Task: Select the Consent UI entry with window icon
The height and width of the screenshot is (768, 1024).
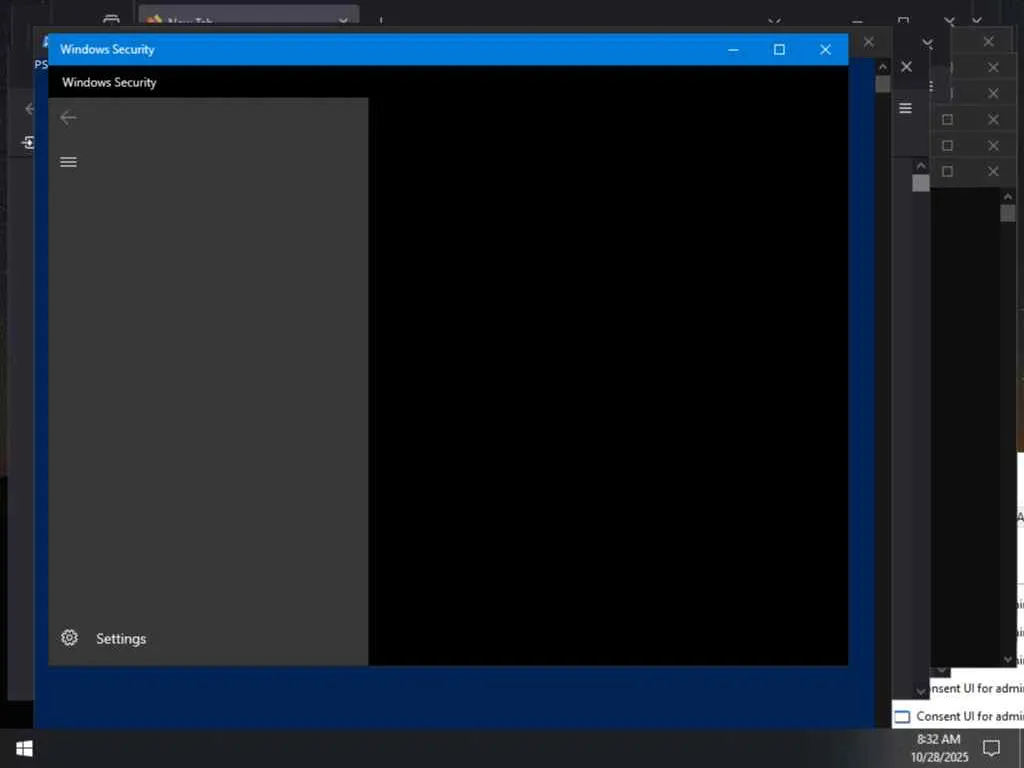Action: [958, 716]
